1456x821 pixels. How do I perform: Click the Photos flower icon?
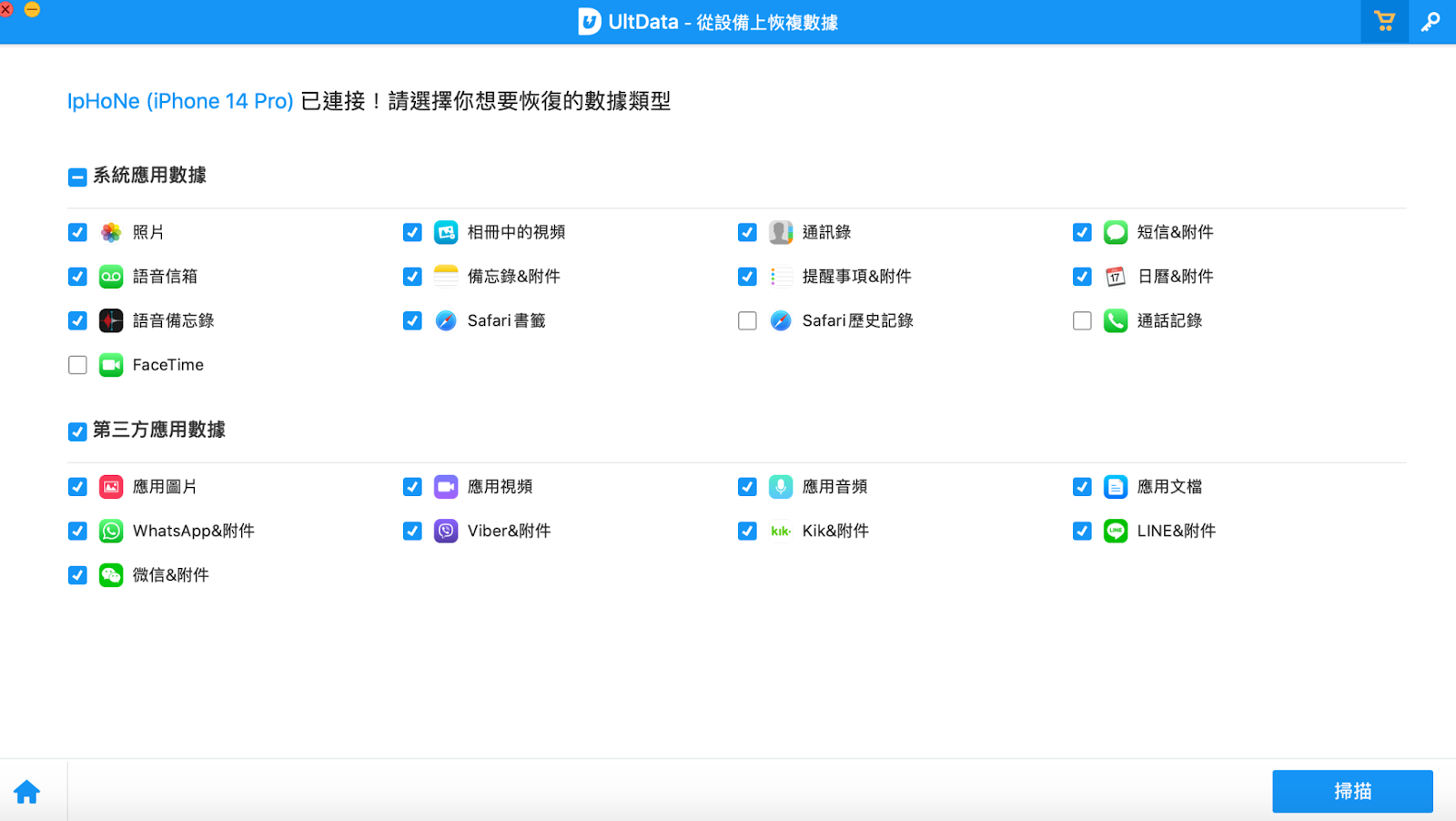point(111,232)
